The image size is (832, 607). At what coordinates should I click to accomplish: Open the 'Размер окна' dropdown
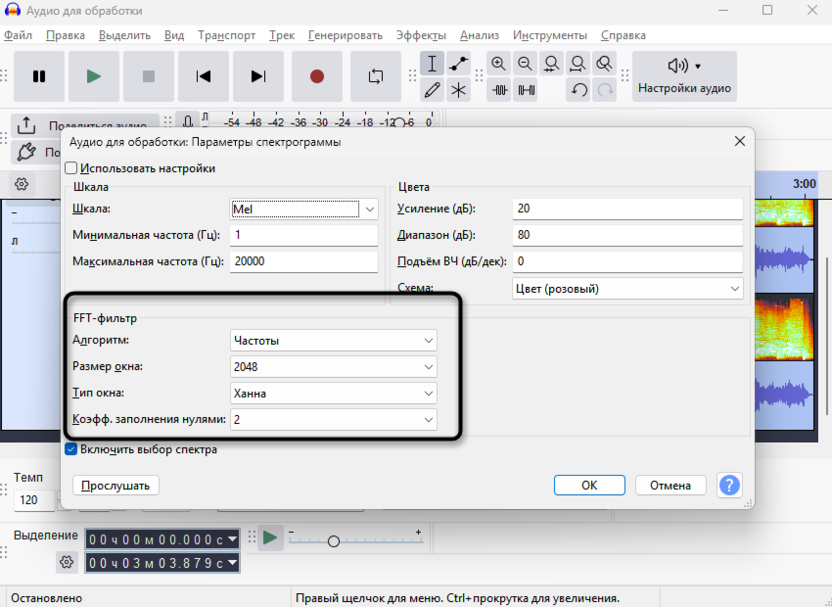click(x=333, y=367)
